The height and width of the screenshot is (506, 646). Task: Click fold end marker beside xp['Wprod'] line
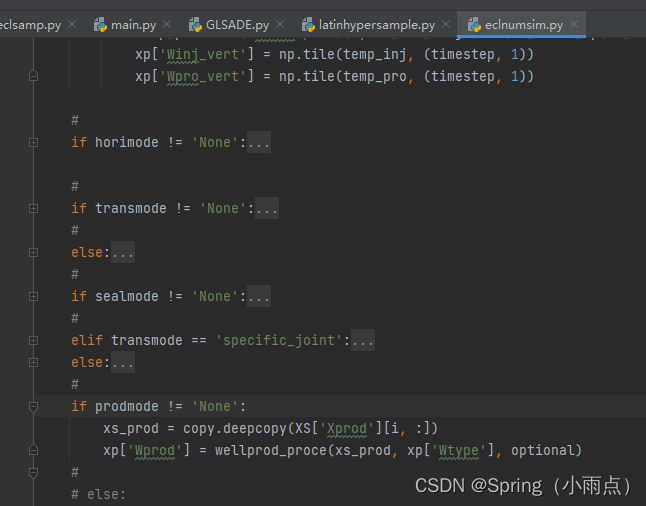point(34,450)
